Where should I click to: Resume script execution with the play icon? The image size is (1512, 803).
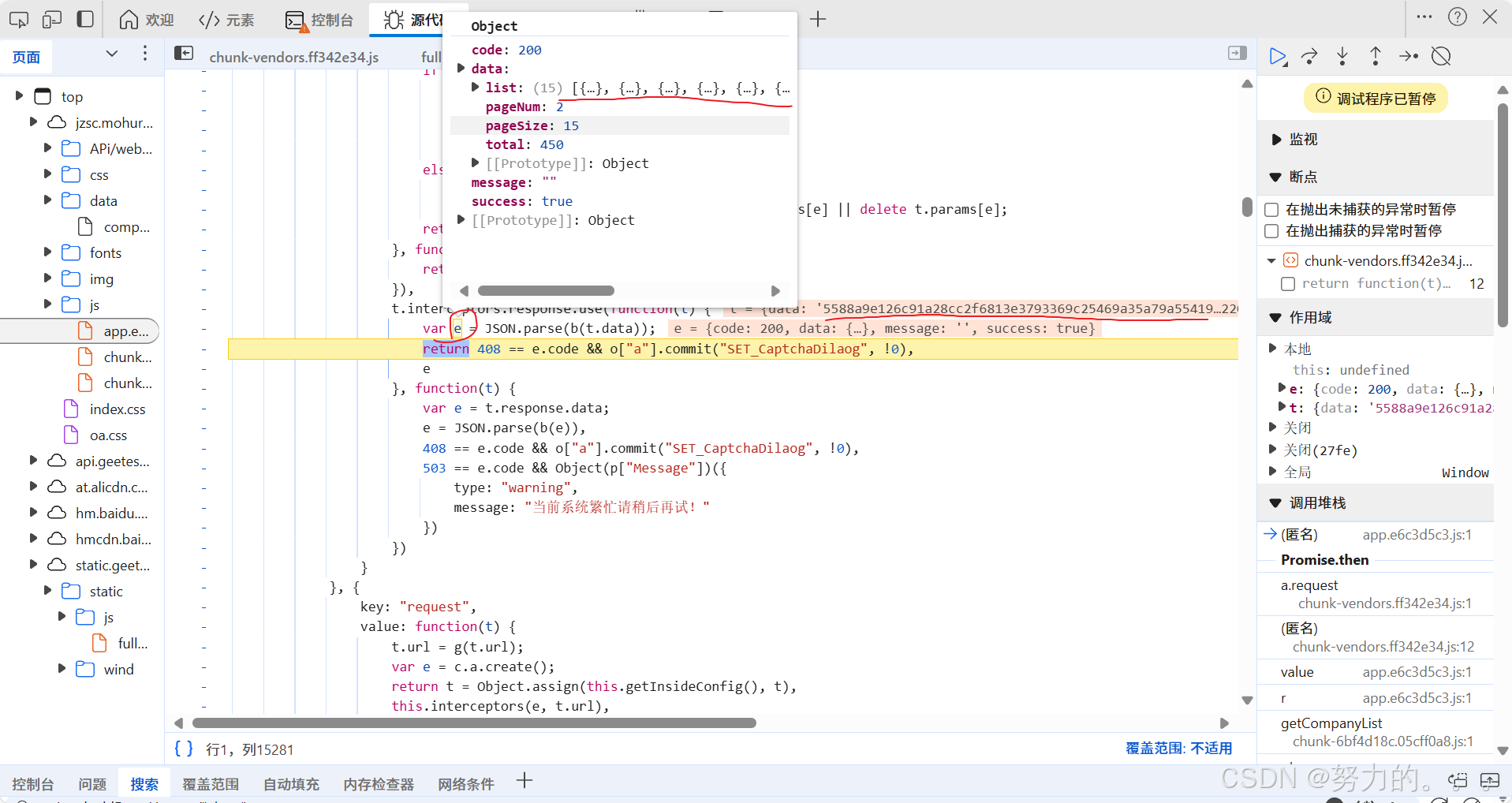[x=1278, y=56]
